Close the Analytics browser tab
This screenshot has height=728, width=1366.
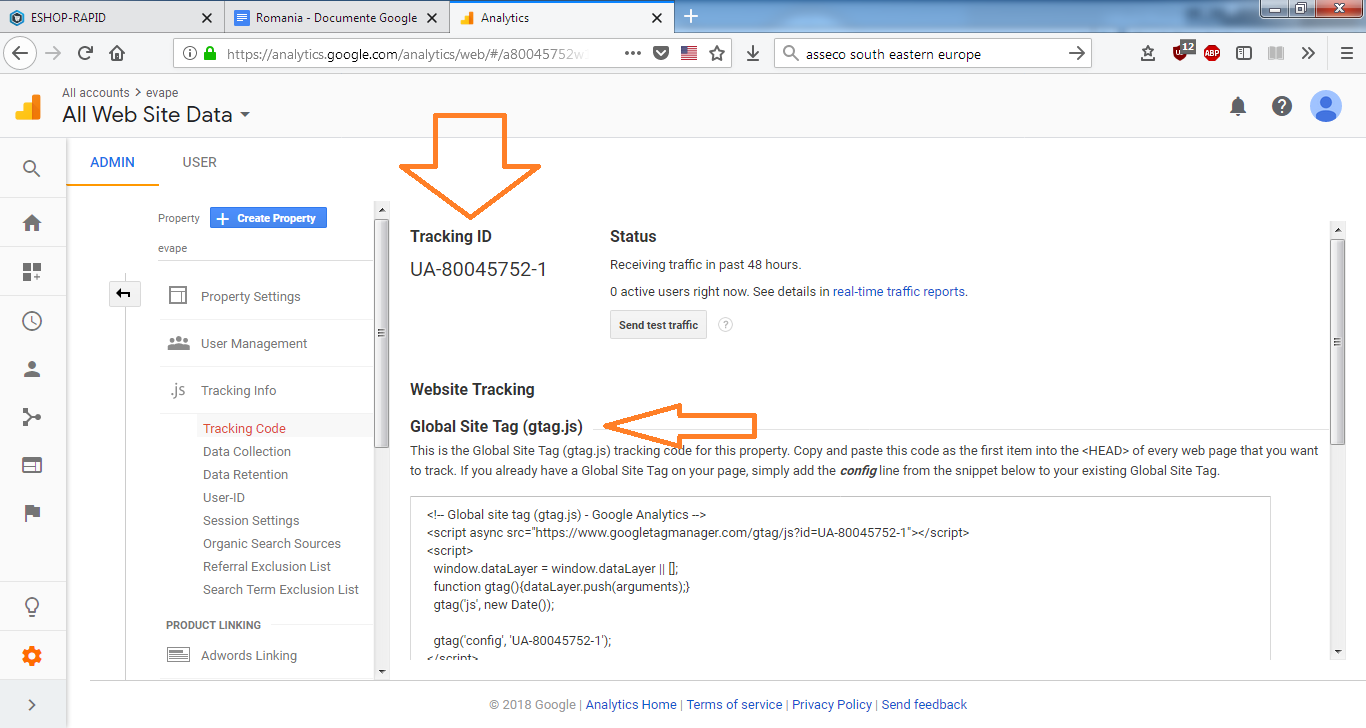pos(657,18)
